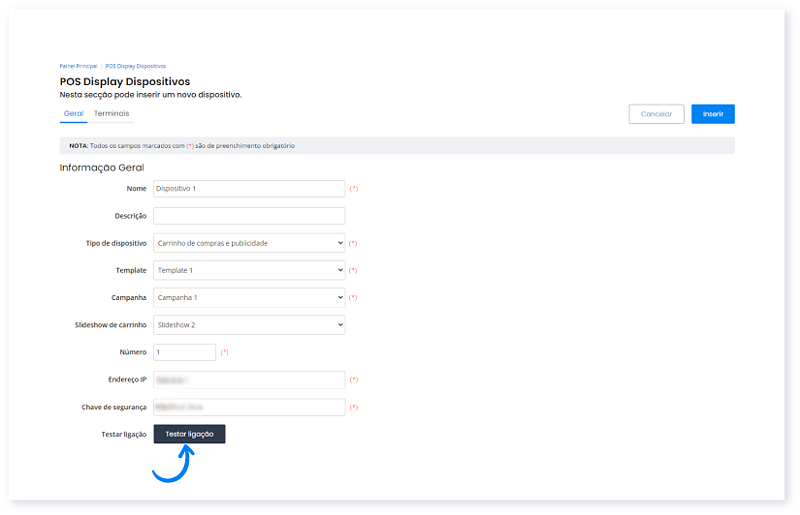Focus the Nome field containing Dispositivo 1
Screen dimensions: 800x515
click(248, 188)
